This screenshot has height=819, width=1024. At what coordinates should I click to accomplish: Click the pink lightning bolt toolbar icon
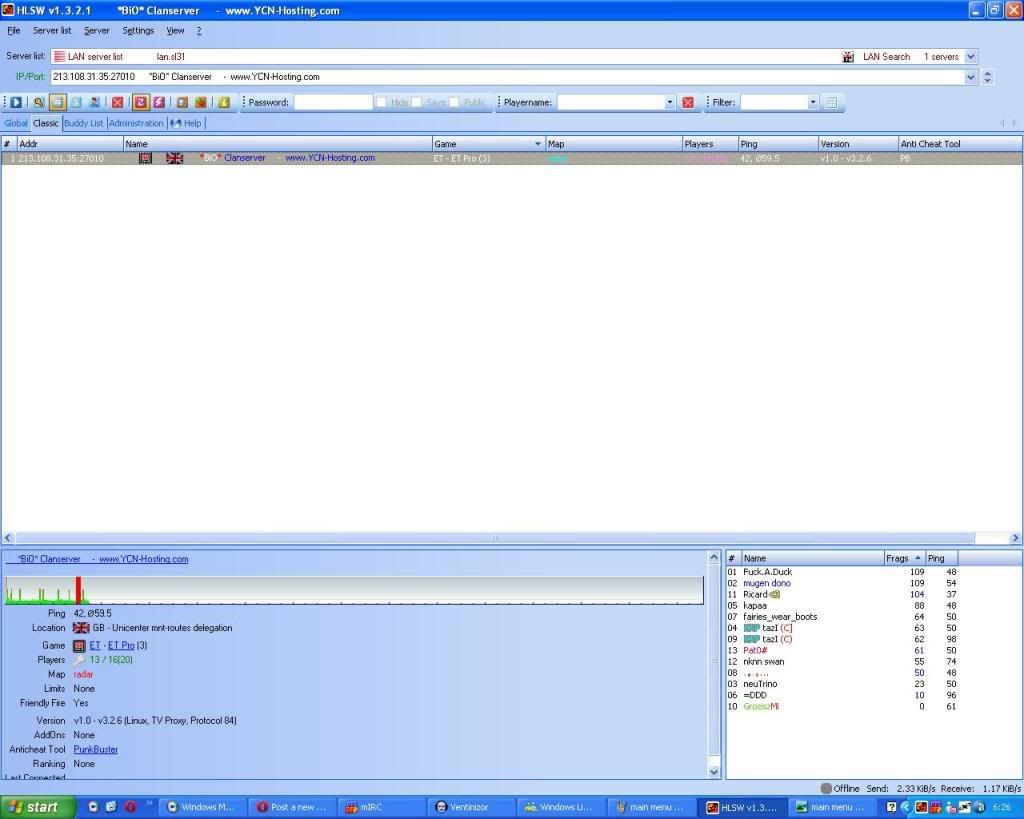pyautogui.click(x=159, y=102)
